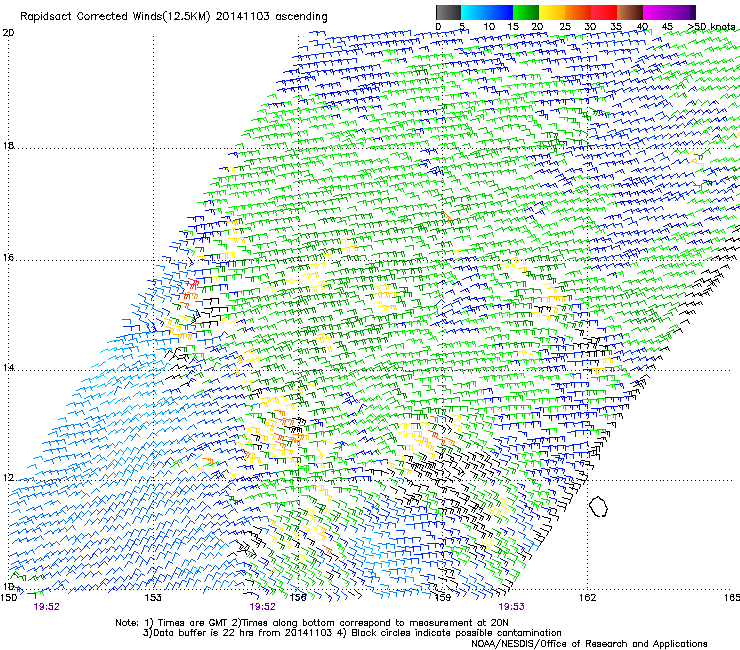The height and width of the screenshot is (650, 740).
Task: Choose the dark purple 45–50 knots color bar segment
Action: point(682,12)
